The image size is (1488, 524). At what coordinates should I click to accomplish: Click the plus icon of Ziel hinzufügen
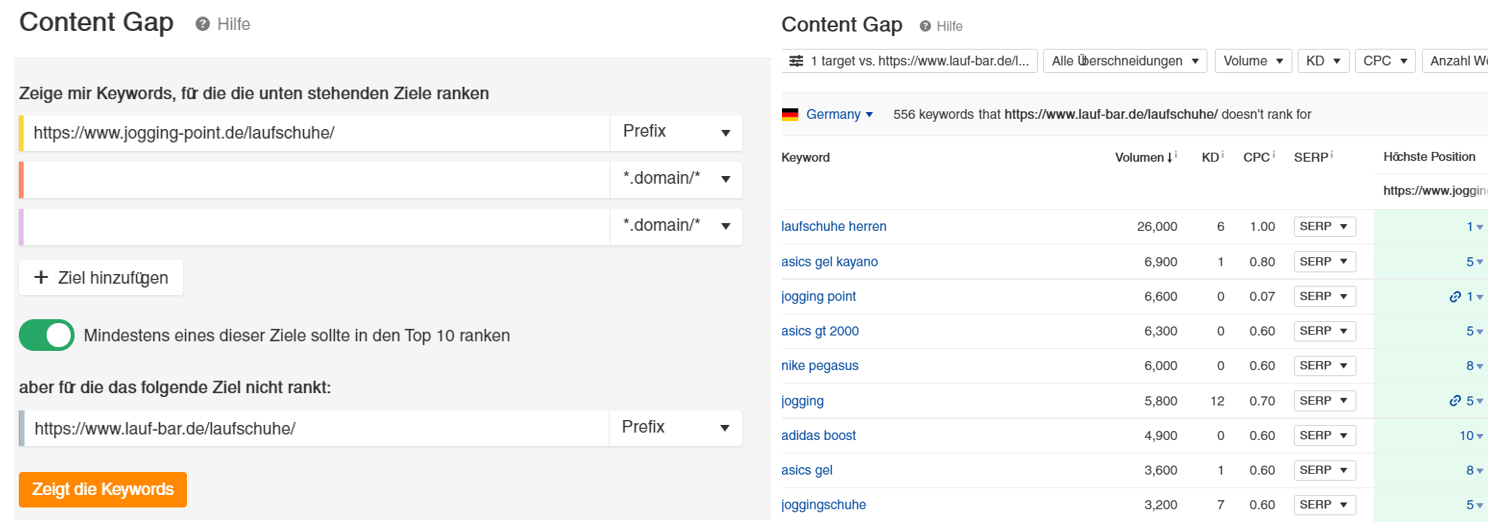point(41,278)
